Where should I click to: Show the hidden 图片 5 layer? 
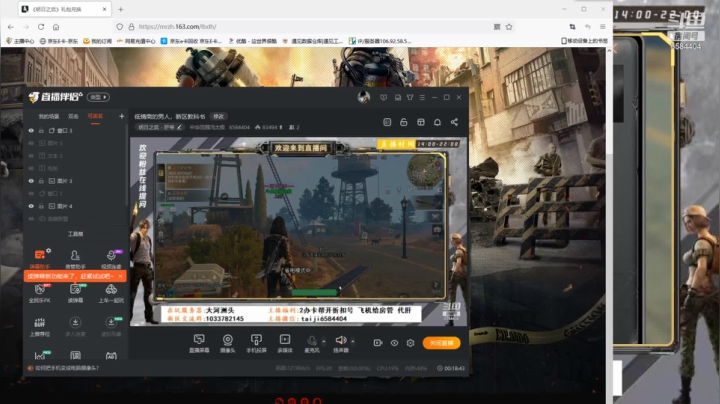coord(31,143)
